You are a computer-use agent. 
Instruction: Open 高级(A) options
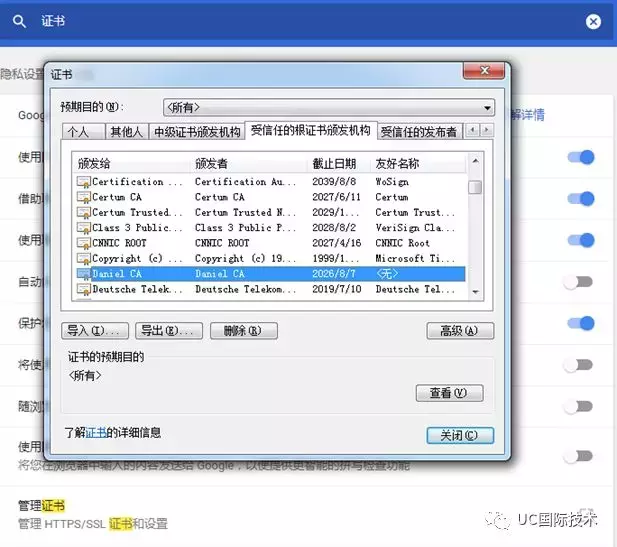460,331
